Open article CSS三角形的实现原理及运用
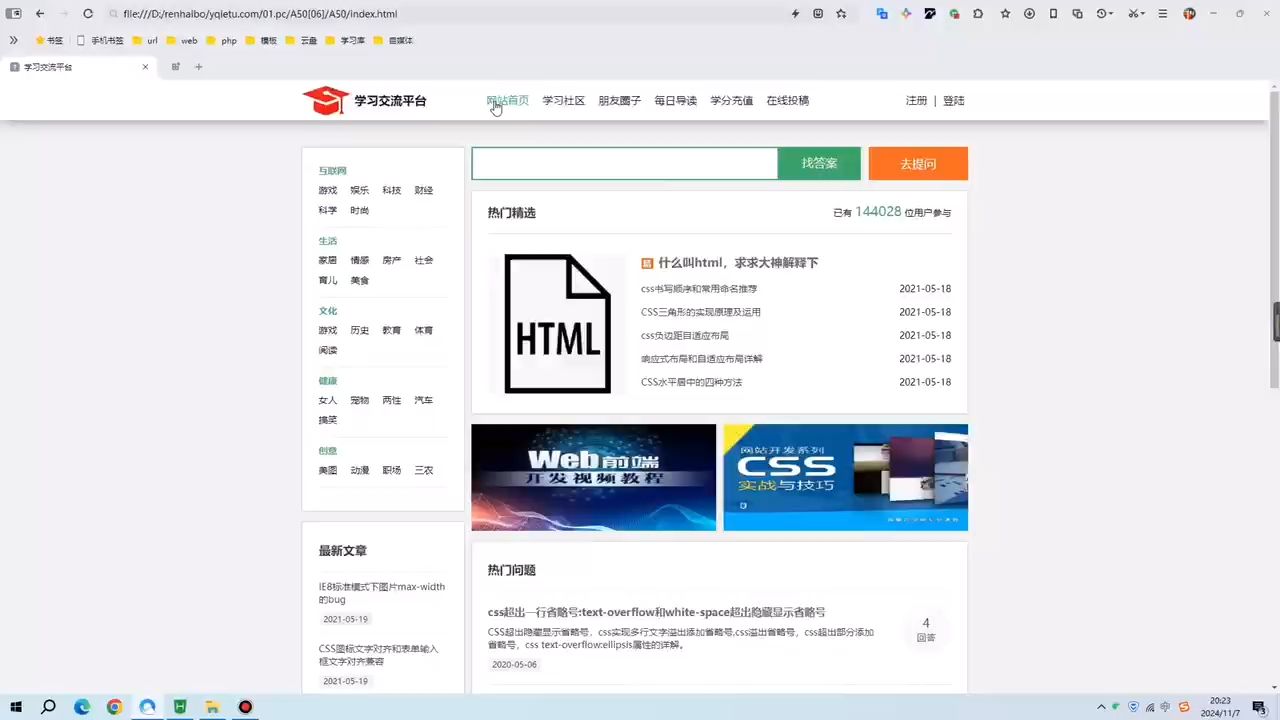Viewport: 1280px width, 720px height. point(701,312)
